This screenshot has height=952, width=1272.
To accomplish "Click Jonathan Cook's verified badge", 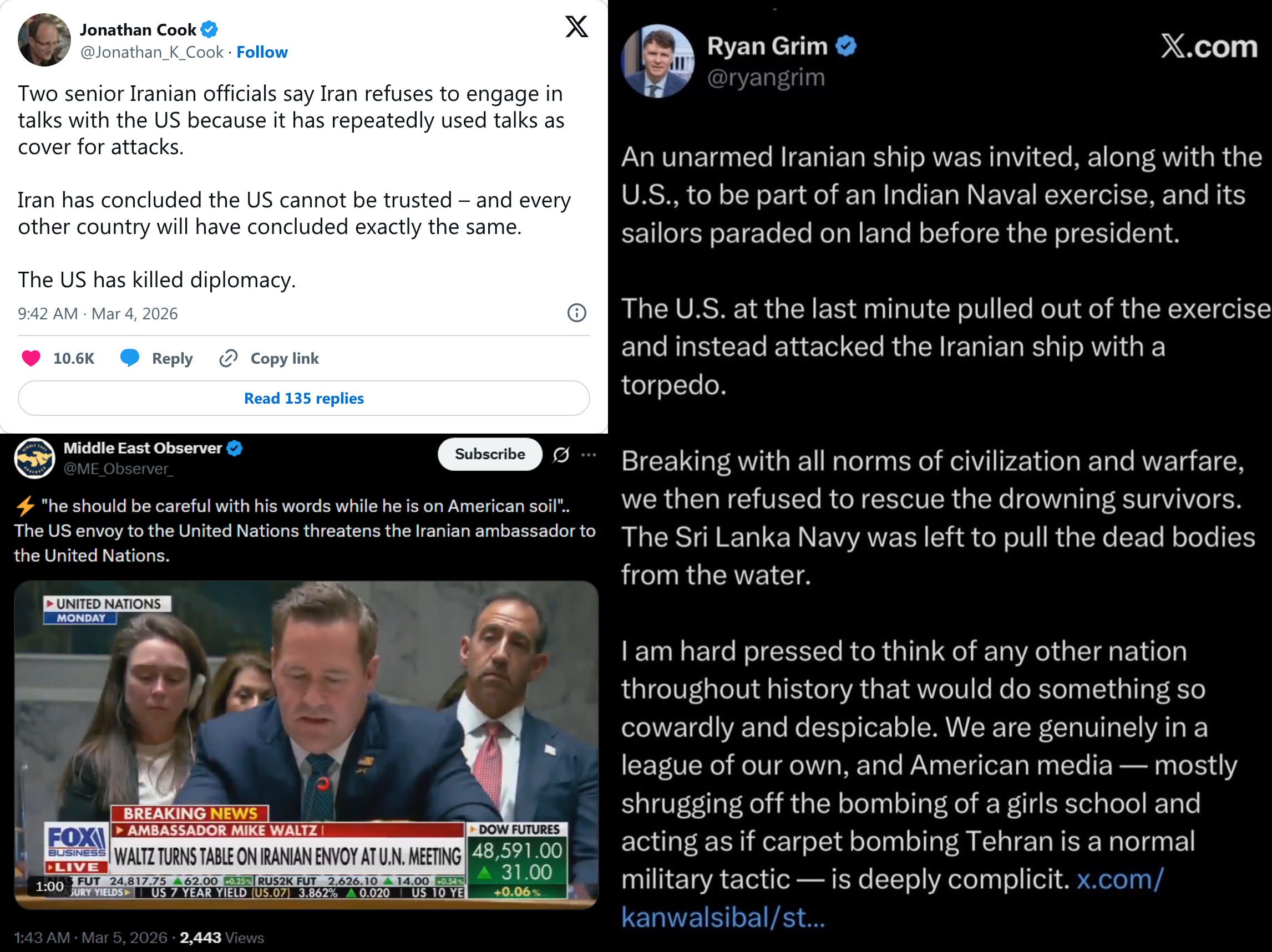I will (x=209, y=29).
